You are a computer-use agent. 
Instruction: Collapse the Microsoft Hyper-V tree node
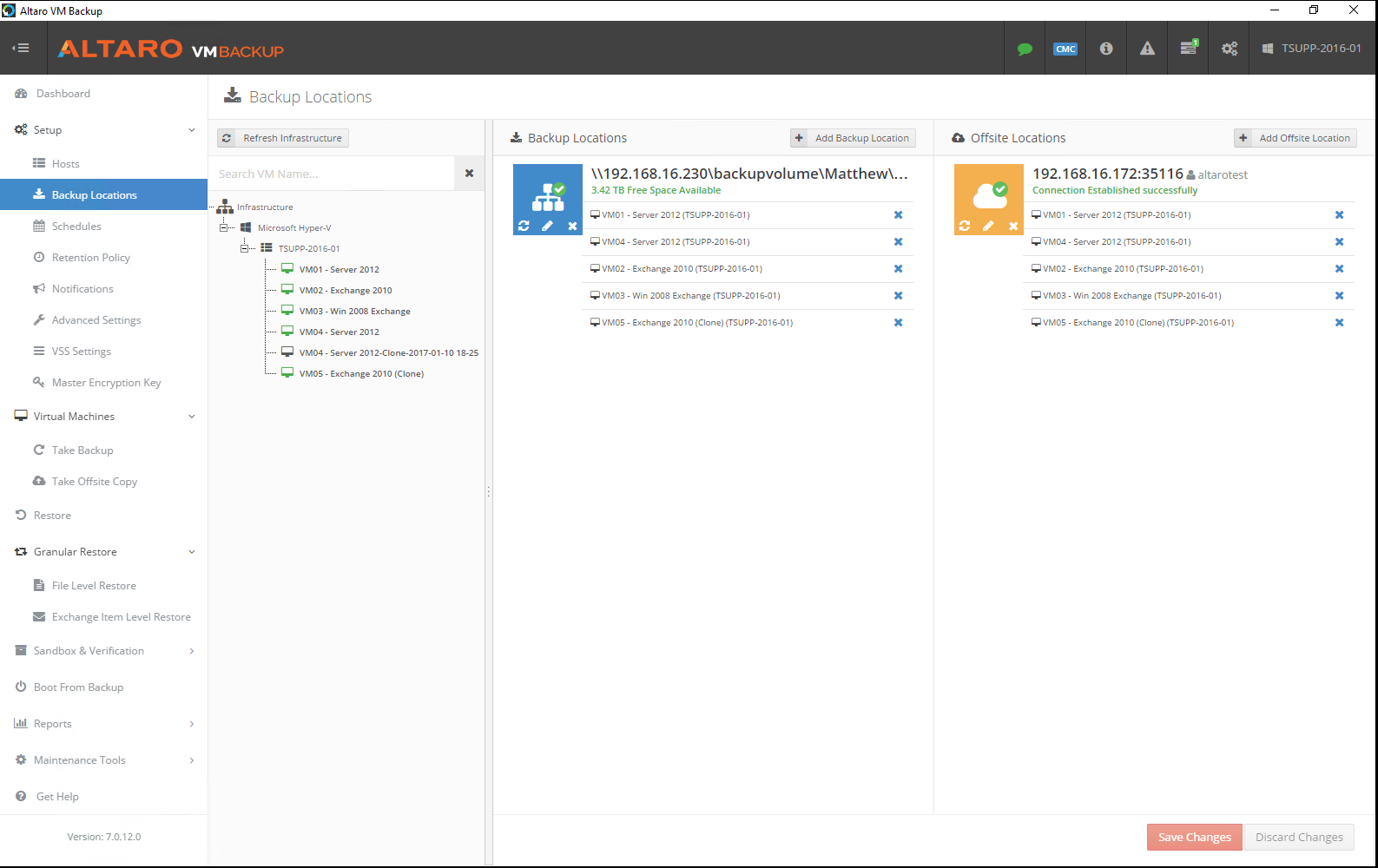[x=224, y=227]
